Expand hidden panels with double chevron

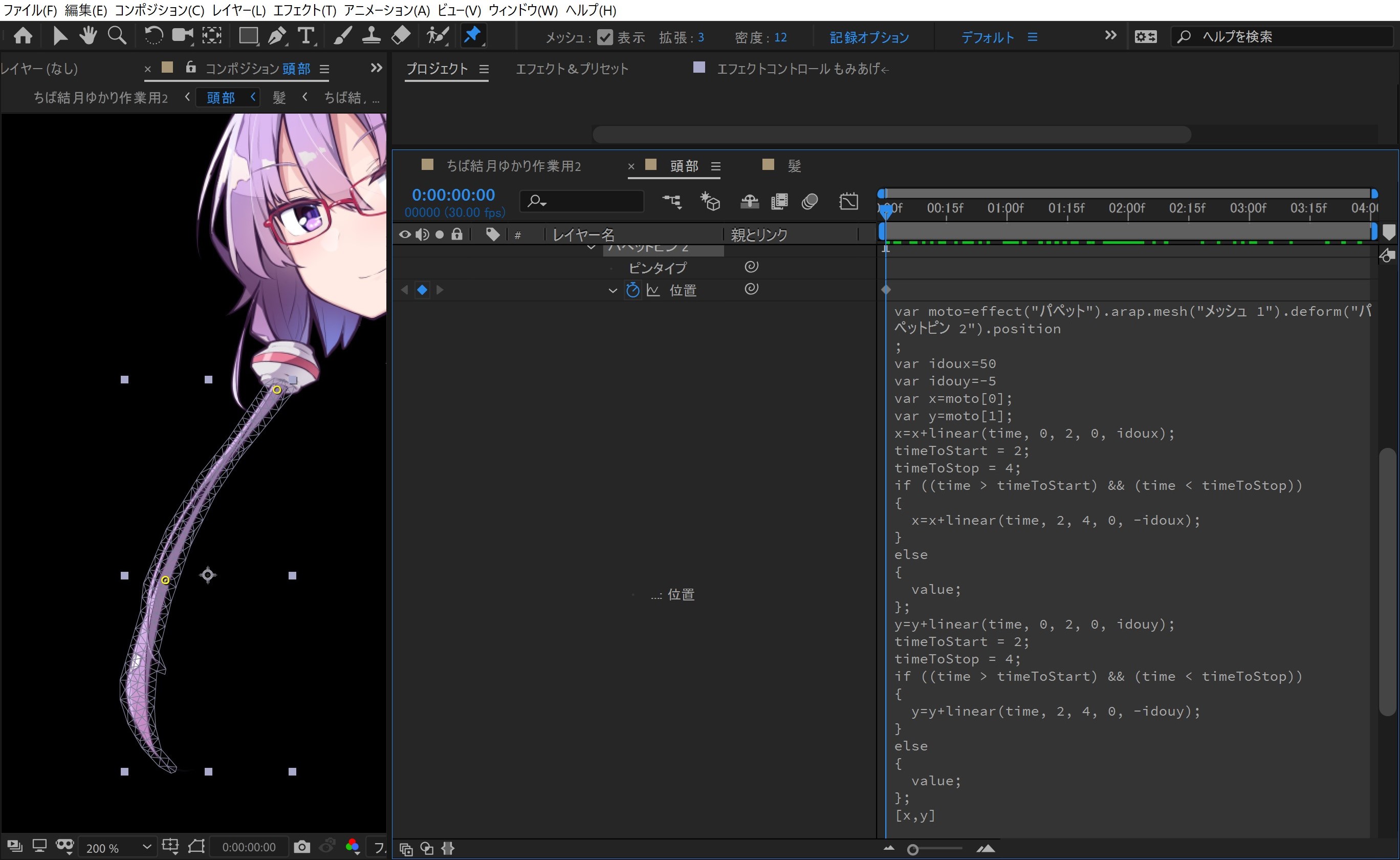[376, 68]
